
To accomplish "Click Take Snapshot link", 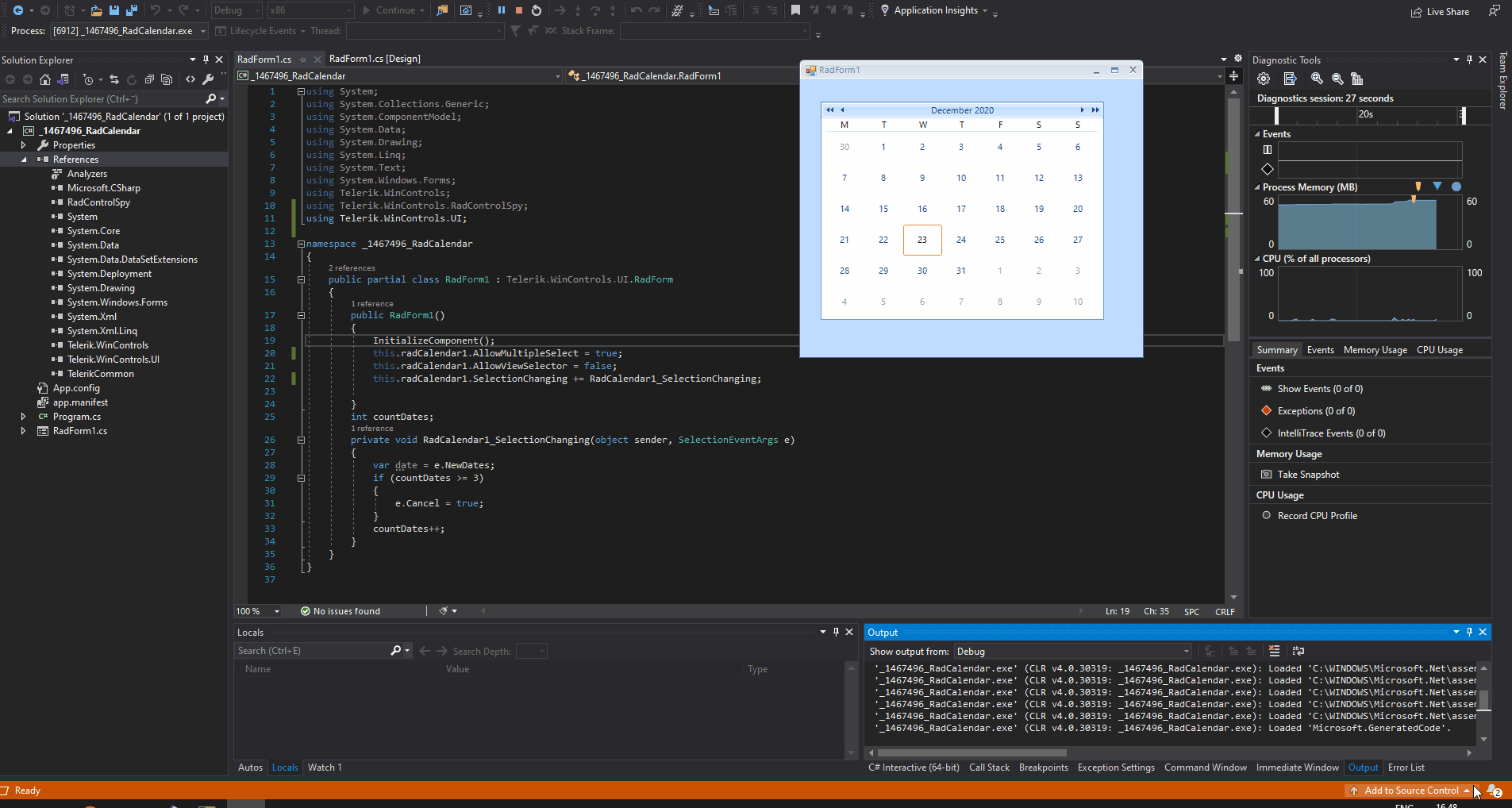I will (1308, 475).
